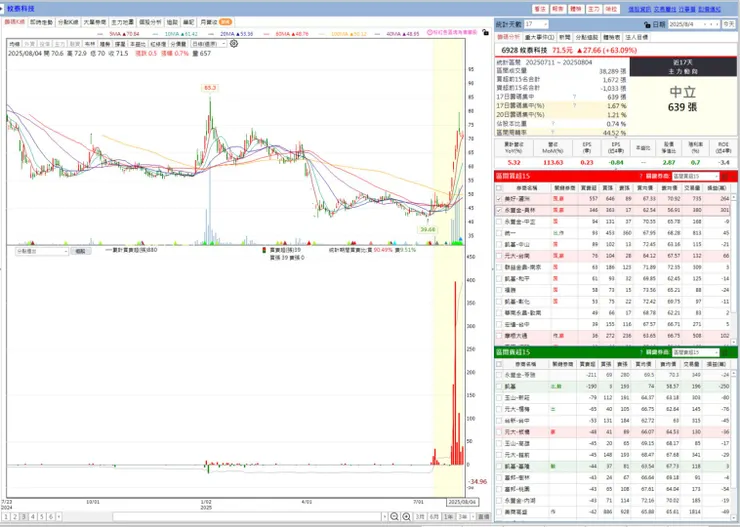Open the 日線(還原) period dropdown
740x527 pixels.
(x=209, y=44)
